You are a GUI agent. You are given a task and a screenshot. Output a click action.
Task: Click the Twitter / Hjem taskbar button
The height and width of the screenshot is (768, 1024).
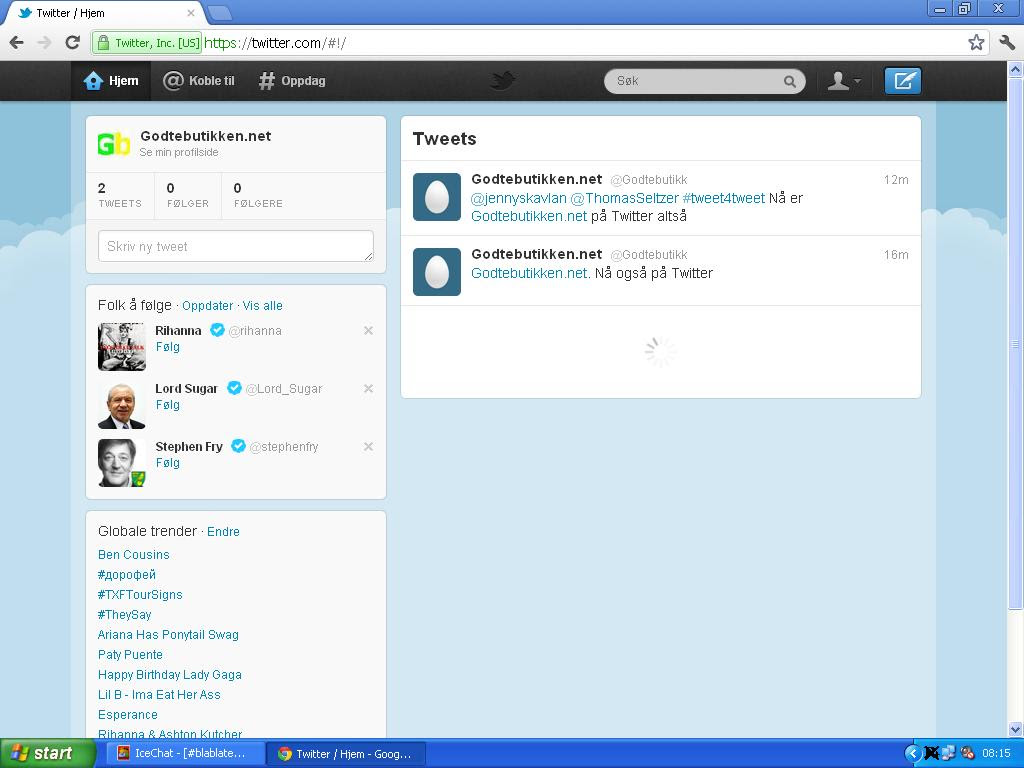(x=346, y=754)
